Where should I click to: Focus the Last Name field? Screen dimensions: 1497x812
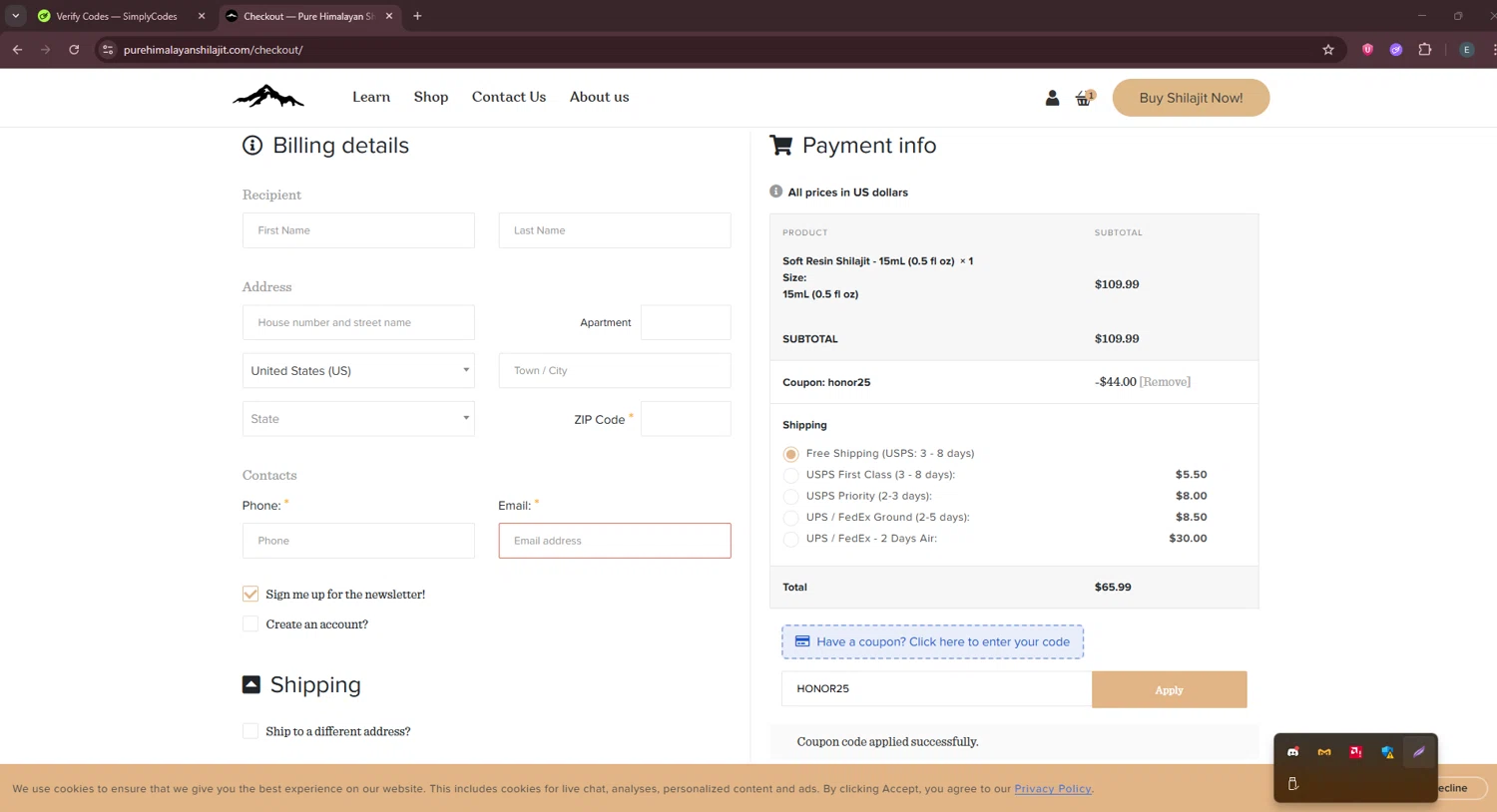[615, 230]
